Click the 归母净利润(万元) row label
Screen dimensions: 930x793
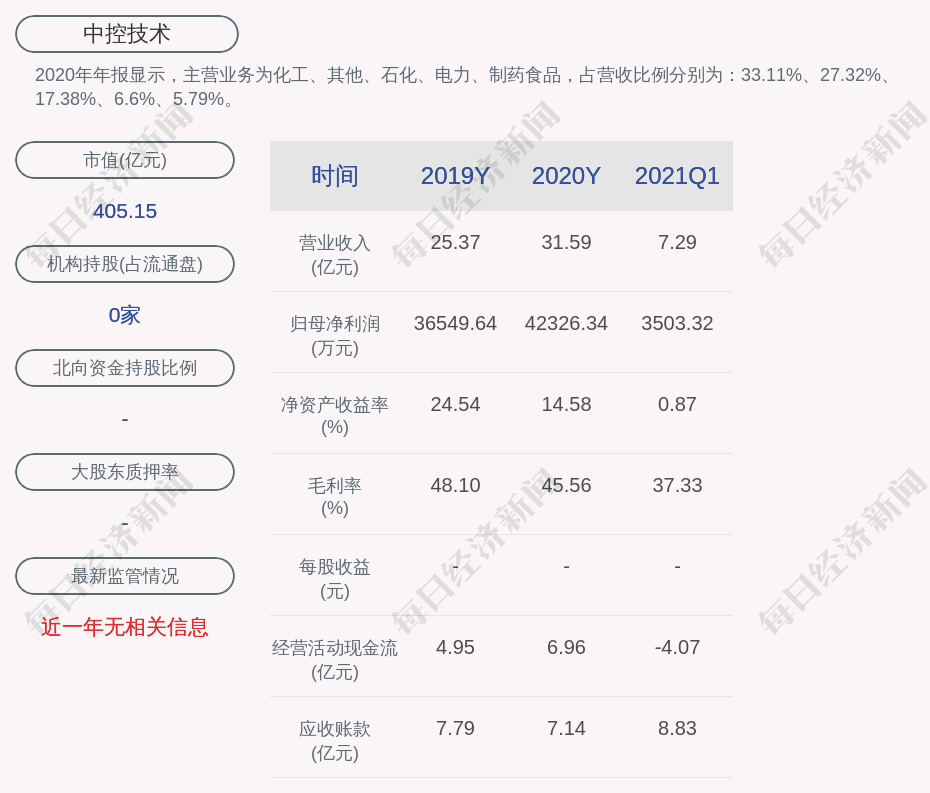point(335,336)
